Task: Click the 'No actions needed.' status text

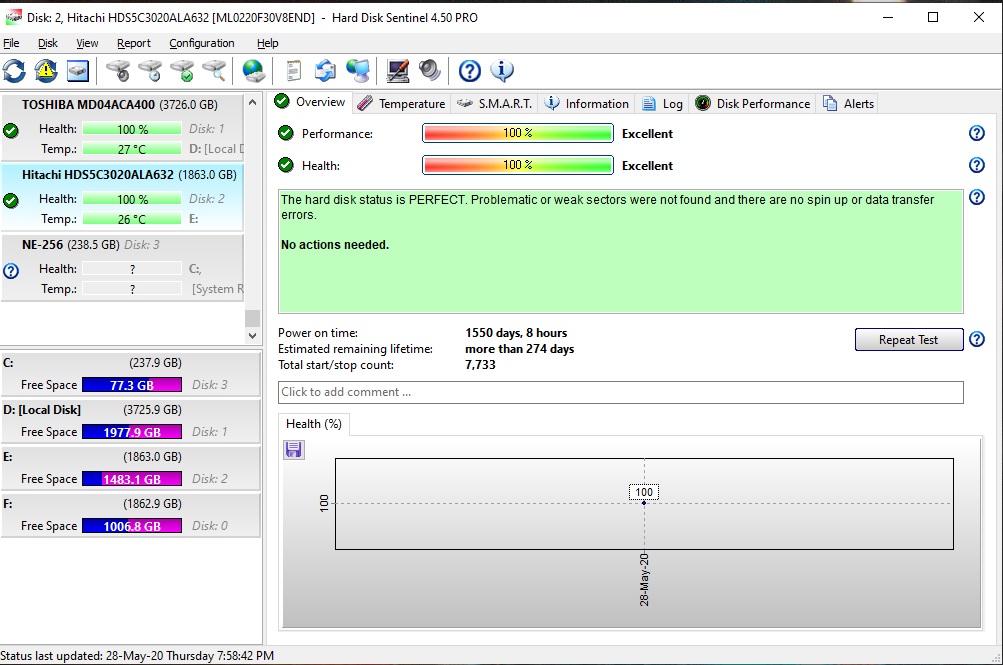Action: coord(335,245)
